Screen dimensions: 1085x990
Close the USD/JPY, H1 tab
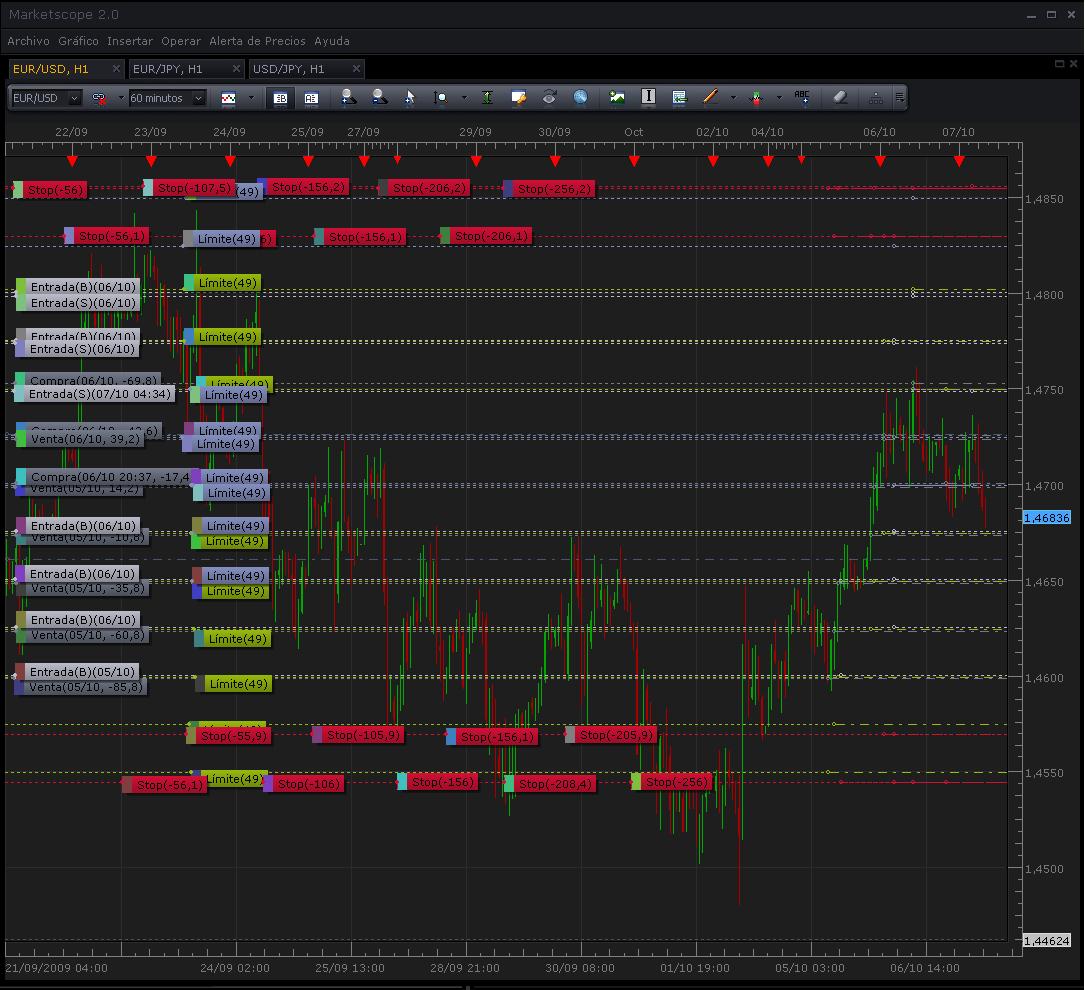coord(356,68)
